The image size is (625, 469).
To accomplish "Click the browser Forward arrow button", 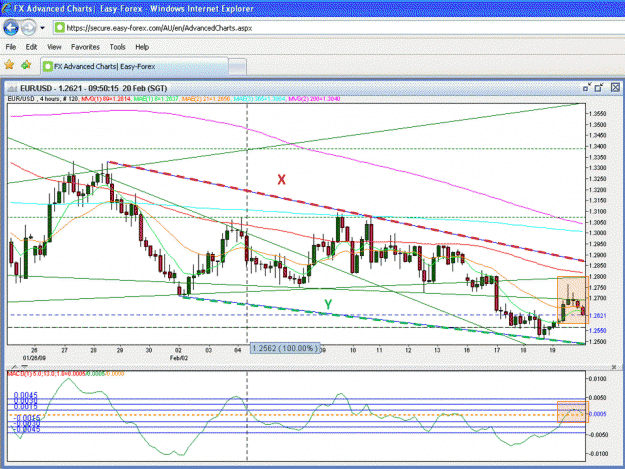I will 28,28.
